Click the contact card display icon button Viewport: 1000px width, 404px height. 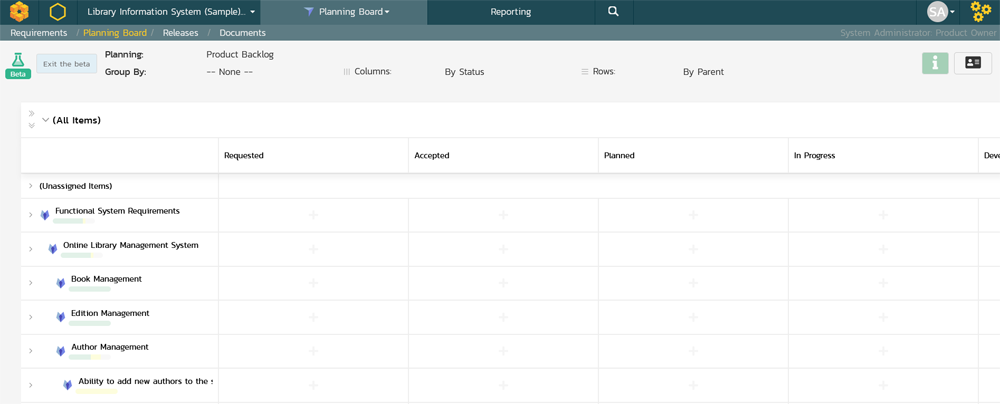pyautogui.click(x=973, y=63)
